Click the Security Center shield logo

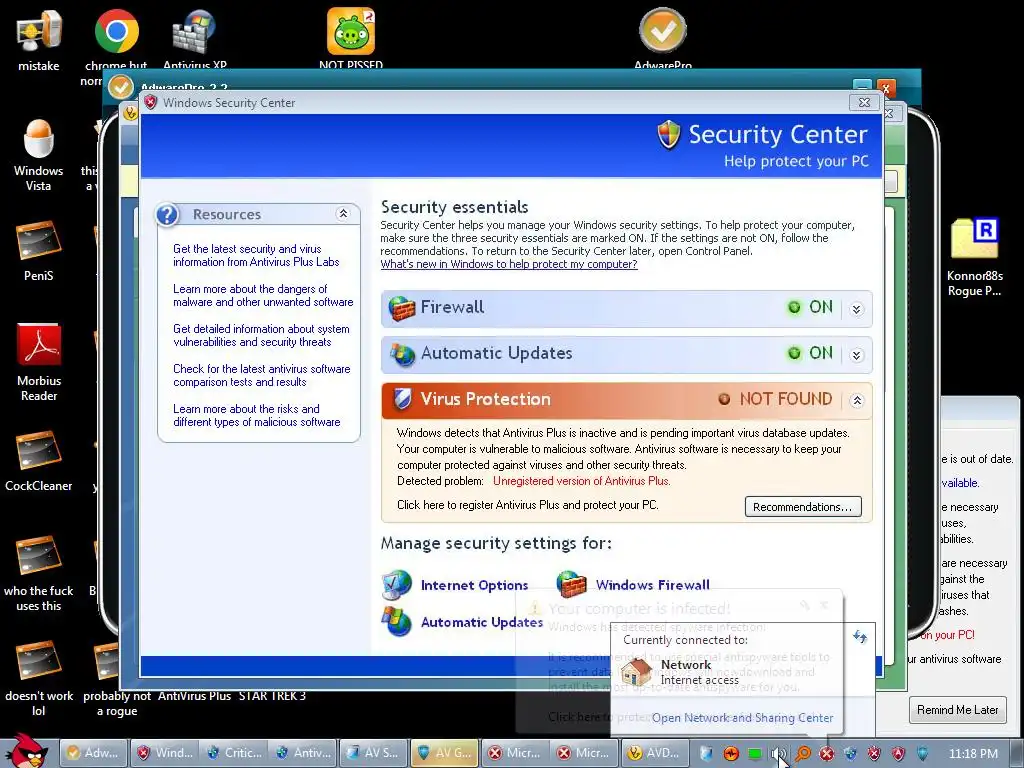669,135
